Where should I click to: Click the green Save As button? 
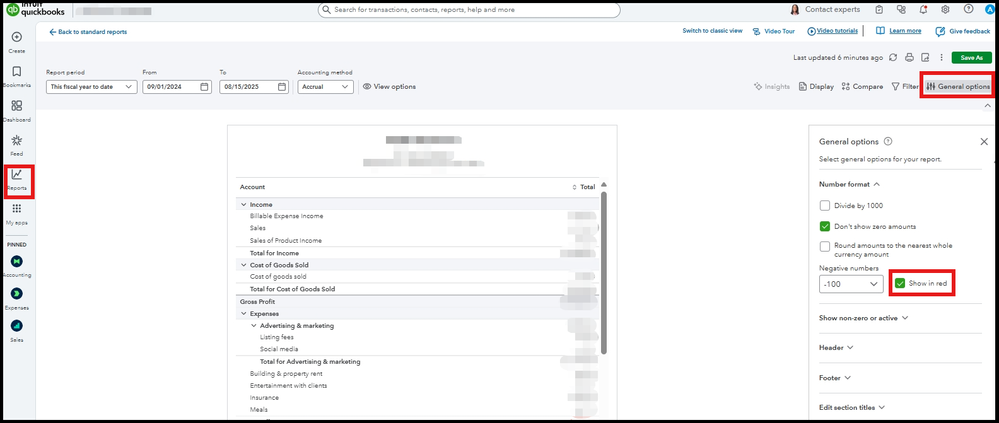(971, 57)
